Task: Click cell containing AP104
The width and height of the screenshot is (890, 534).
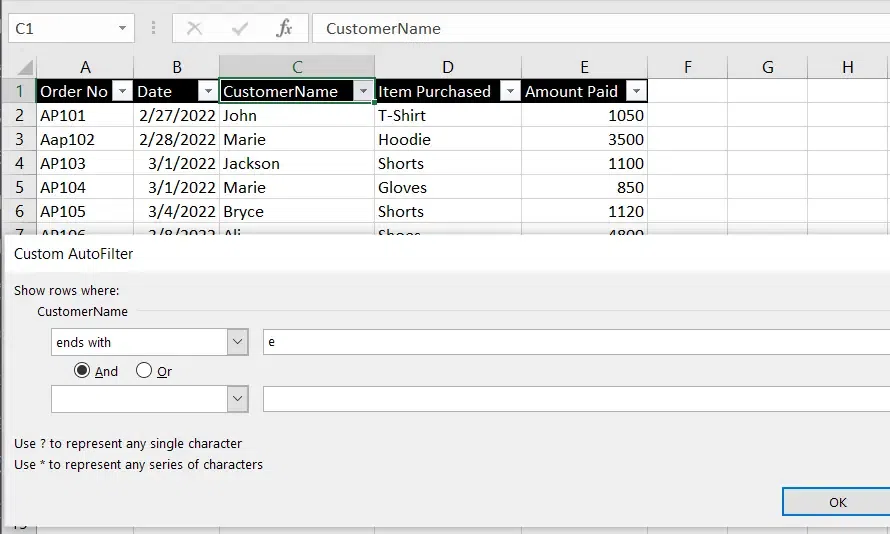Action: [x=85, y=187]
